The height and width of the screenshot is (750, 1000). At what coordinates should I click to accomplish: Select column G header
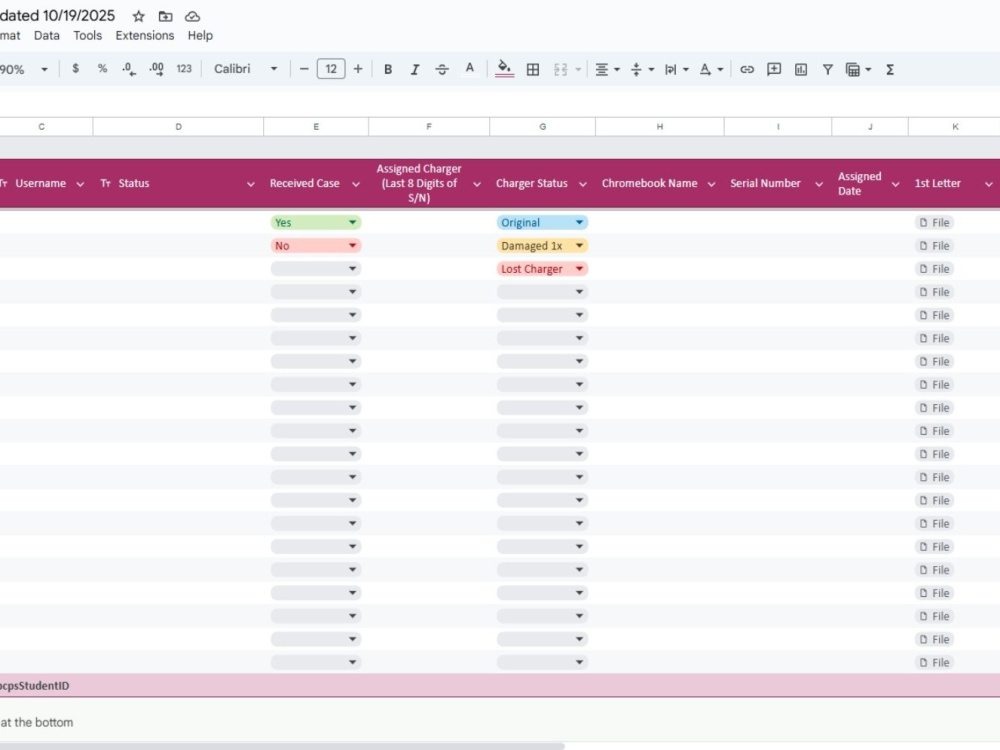click(542, 127)
